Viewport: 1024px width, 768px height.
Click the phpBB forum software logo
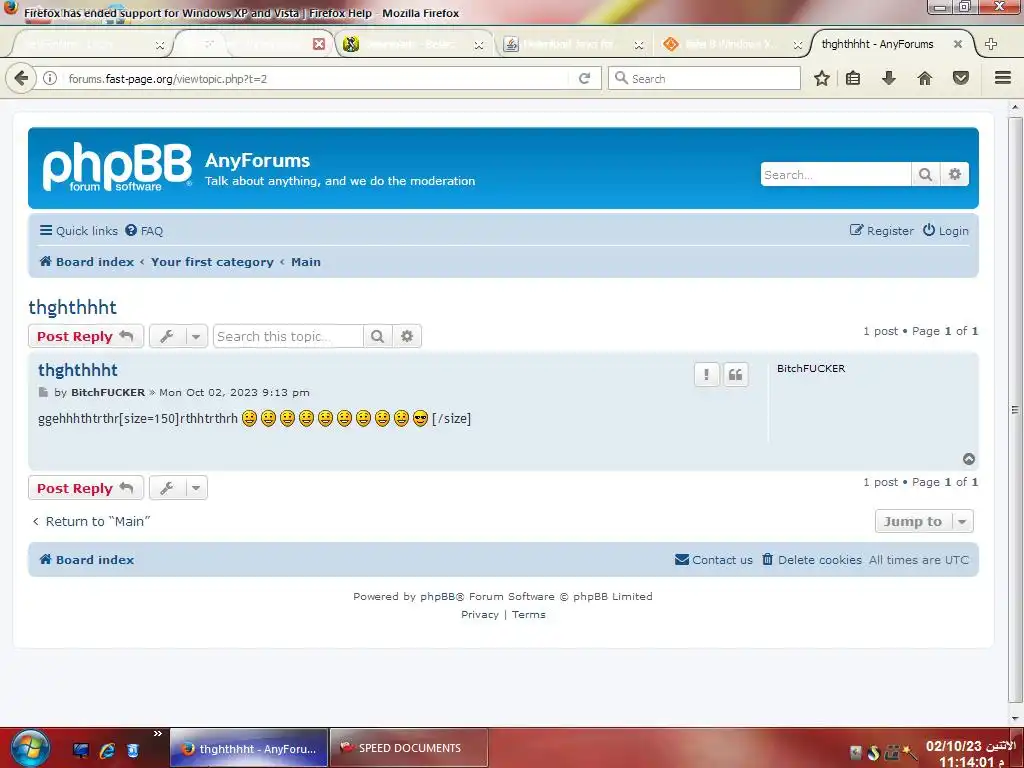pos(118,167)
